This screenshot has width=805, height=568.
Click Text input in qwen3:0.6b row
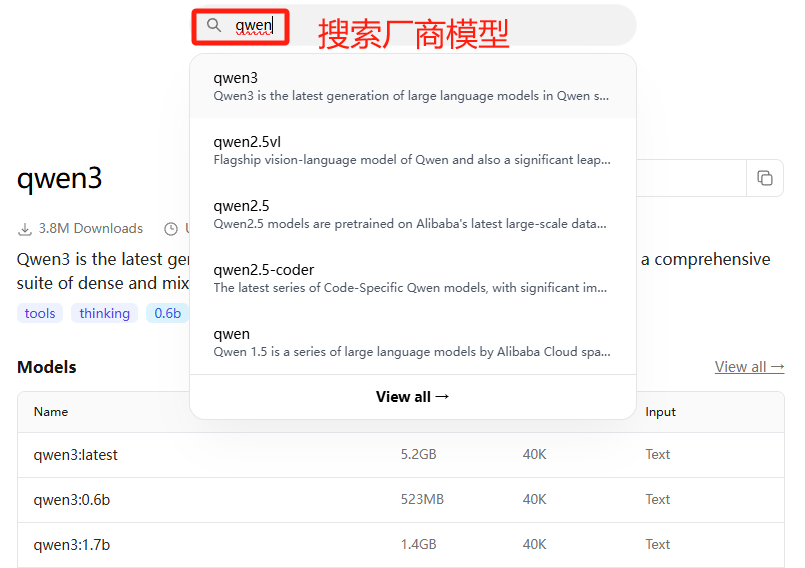coord(658,499)
